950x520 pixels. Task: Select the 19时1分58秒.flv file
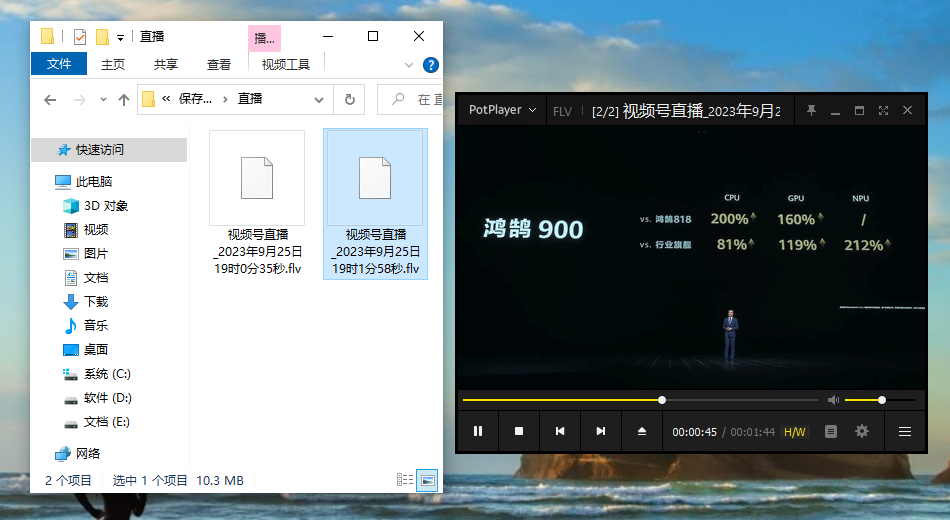click(x=376, y=204)
